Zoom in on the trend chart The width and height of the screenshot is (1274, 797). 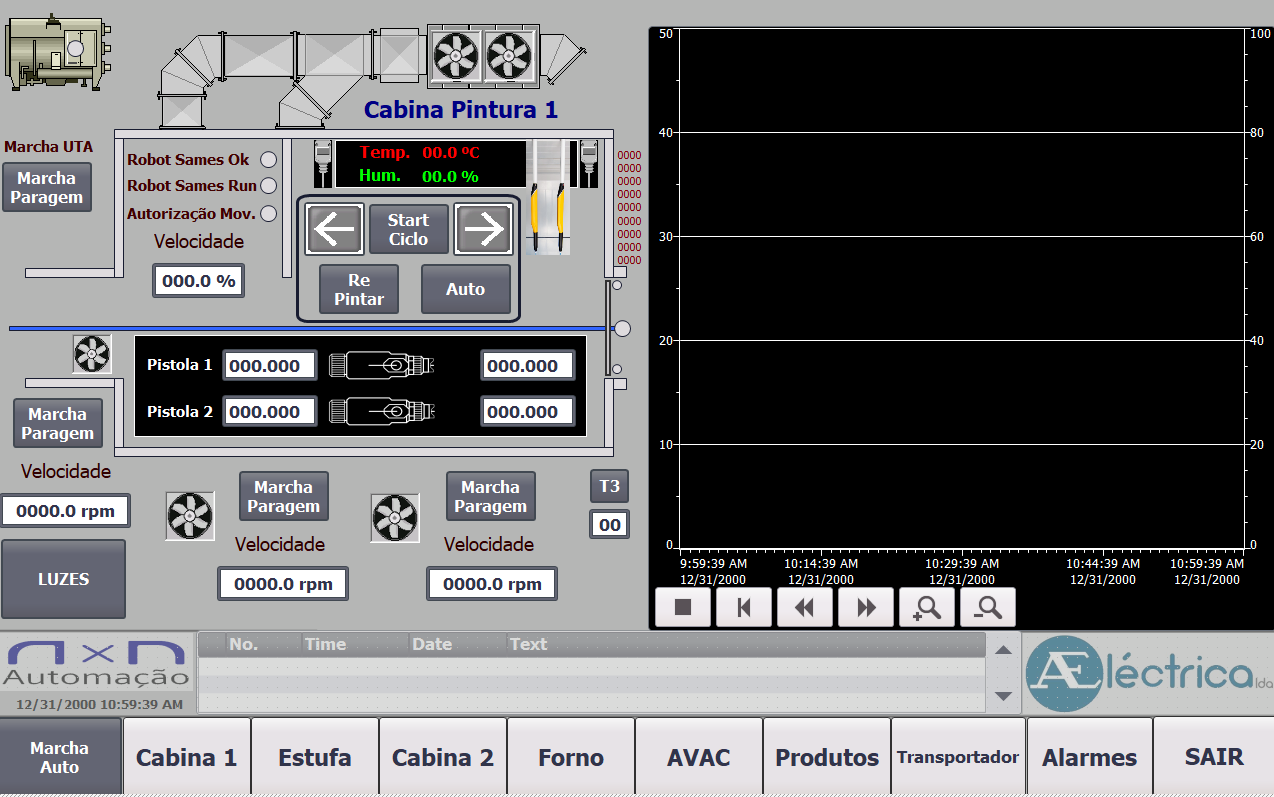coord(926,607)
